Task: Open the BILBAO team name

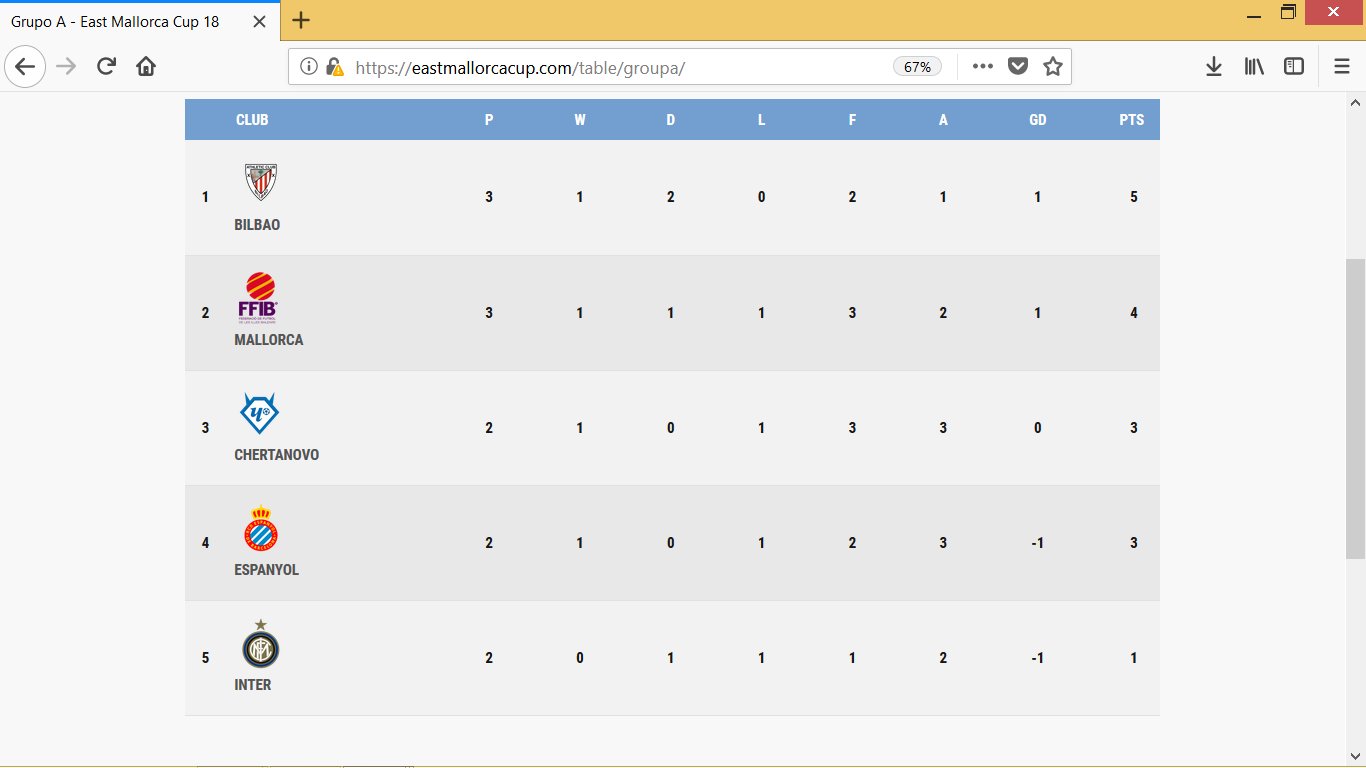Action: pyautogui.click(x=257, y=225)
